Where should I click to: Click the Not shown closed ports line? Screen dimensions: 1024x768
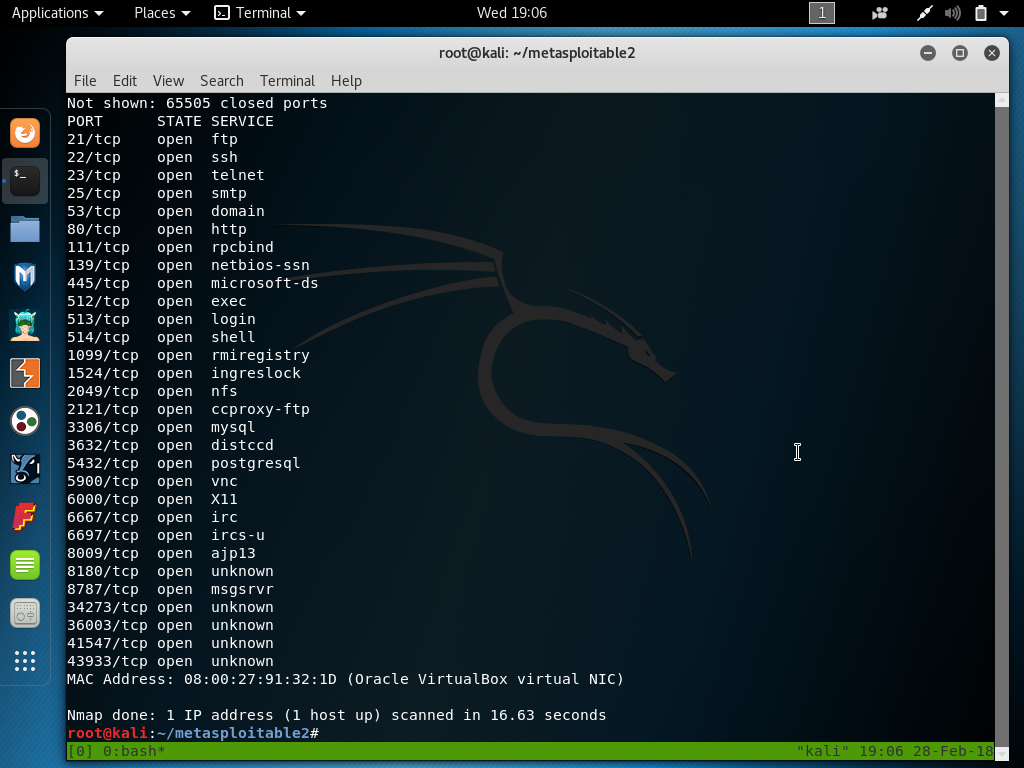(x=197, y=103)
